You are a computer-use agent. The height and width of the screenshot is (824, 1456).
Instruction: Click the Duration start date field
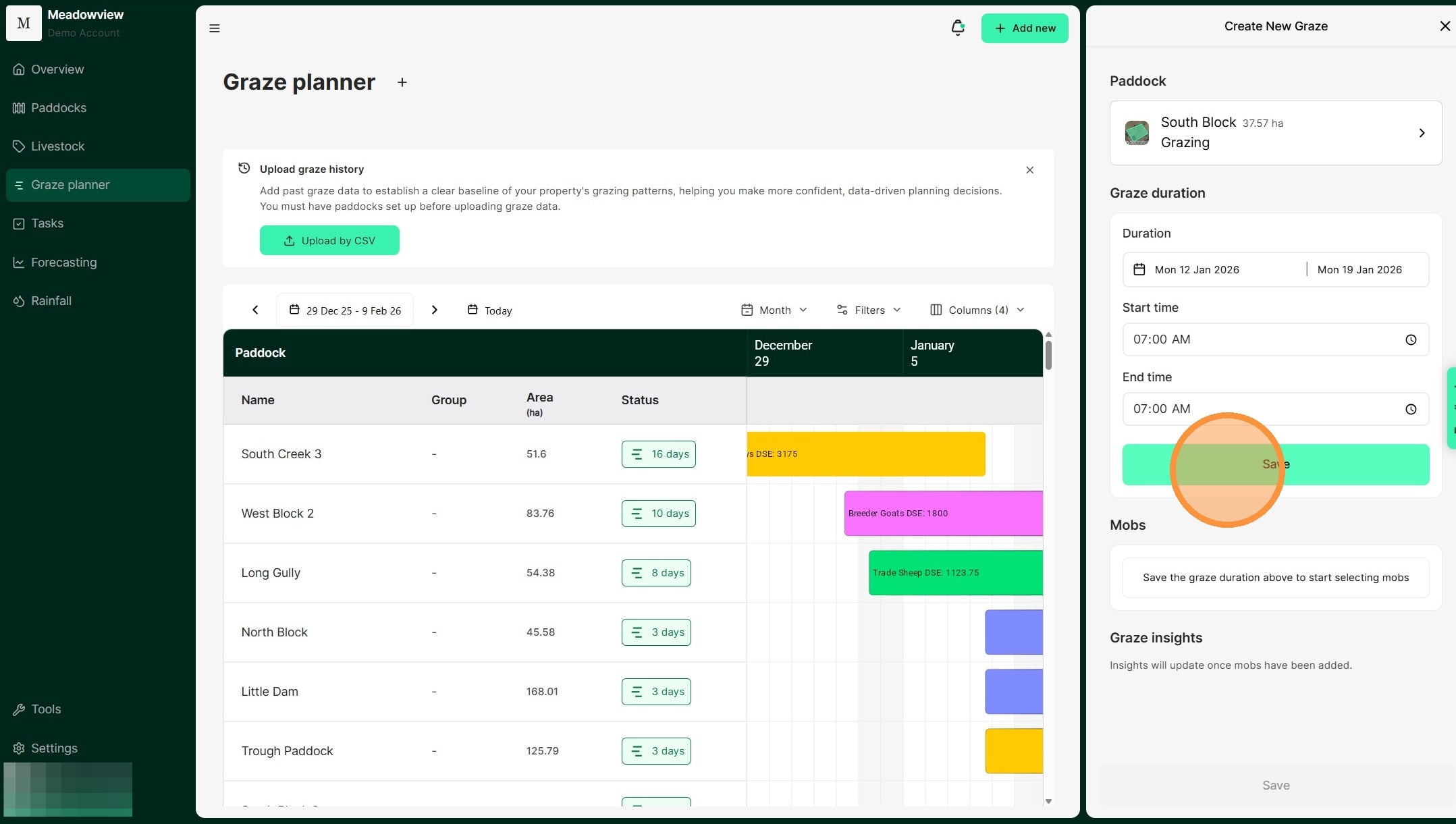coord(1196,270)
